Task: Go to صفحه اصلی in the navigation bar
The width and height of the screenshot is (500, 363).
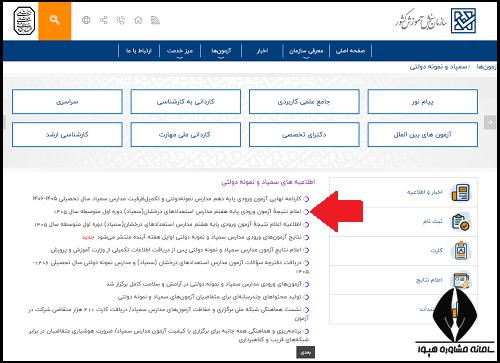Action: pos(350,51)
